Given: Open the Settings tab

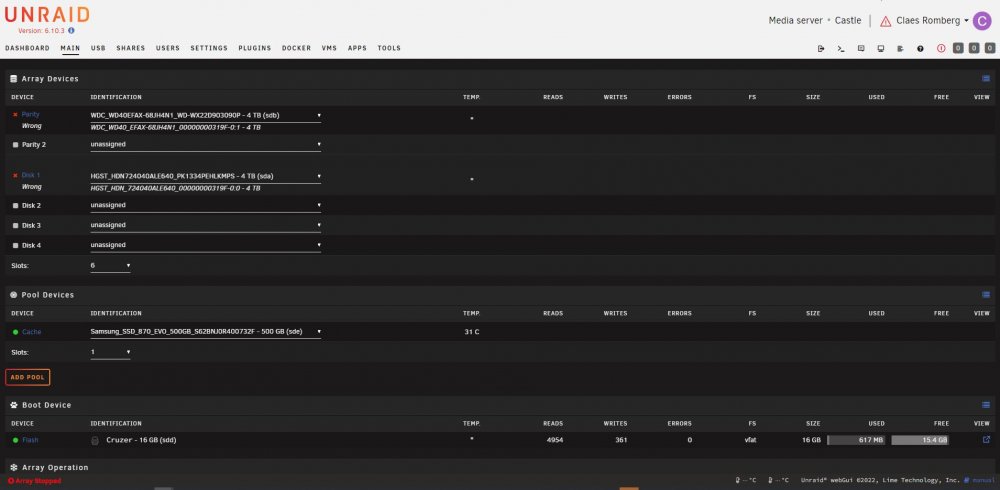Looking at the screenshot, I should [x=209, y=48].
